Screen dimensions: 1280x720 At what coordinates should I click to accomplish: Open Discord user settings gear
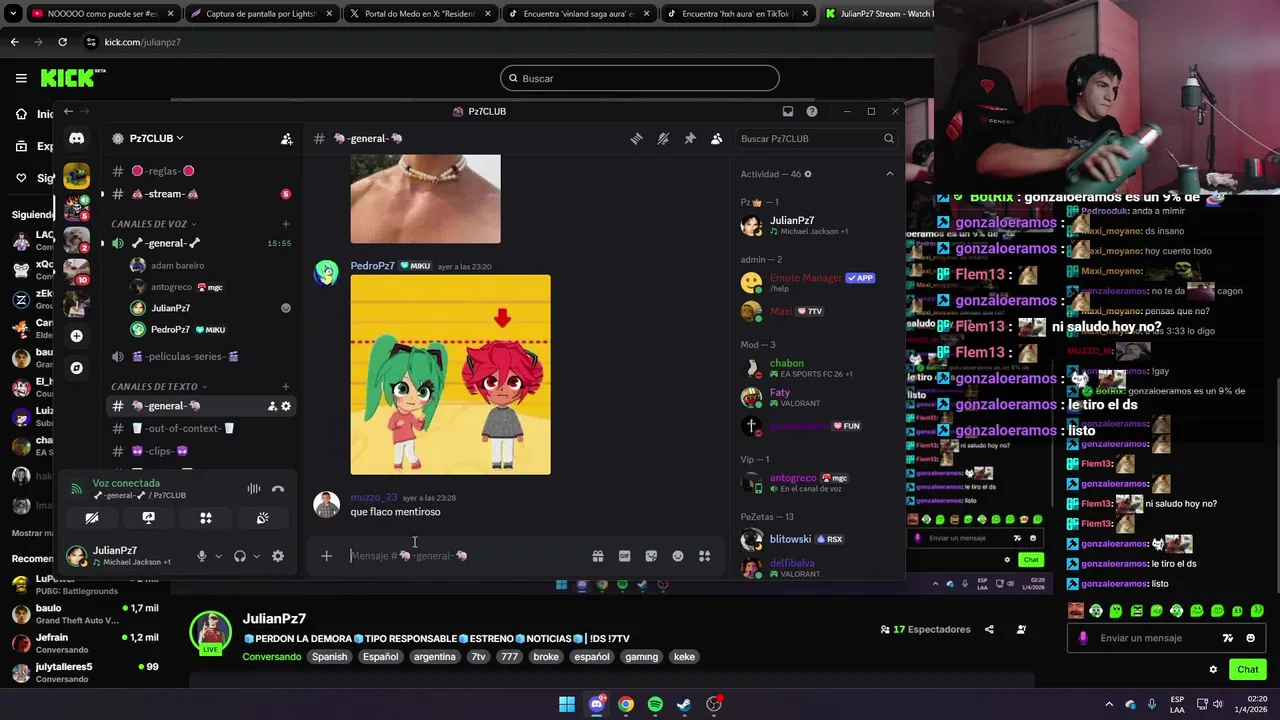click(x=278, y=556)
